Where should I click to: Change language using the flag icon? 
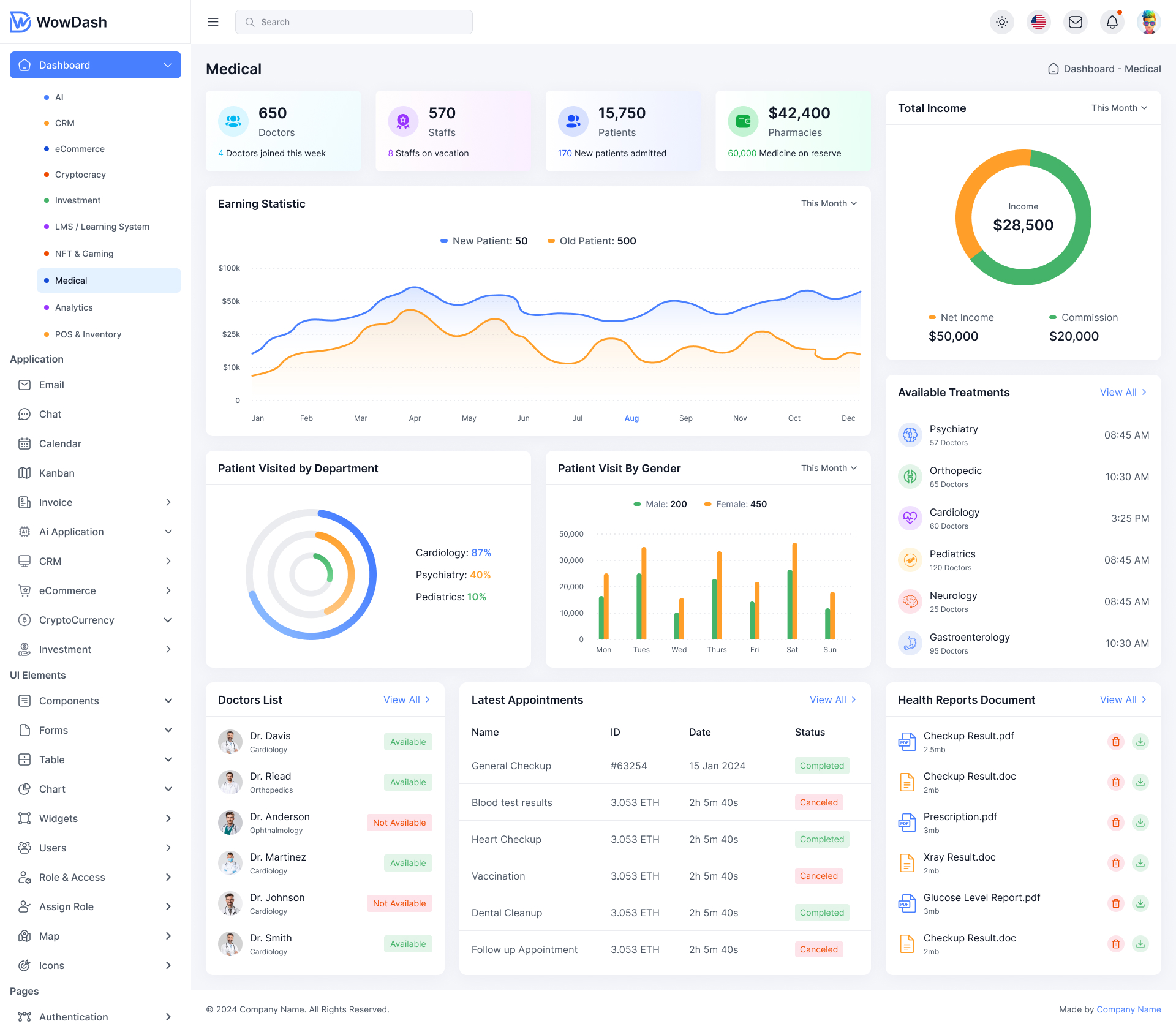pos(1039,21)
